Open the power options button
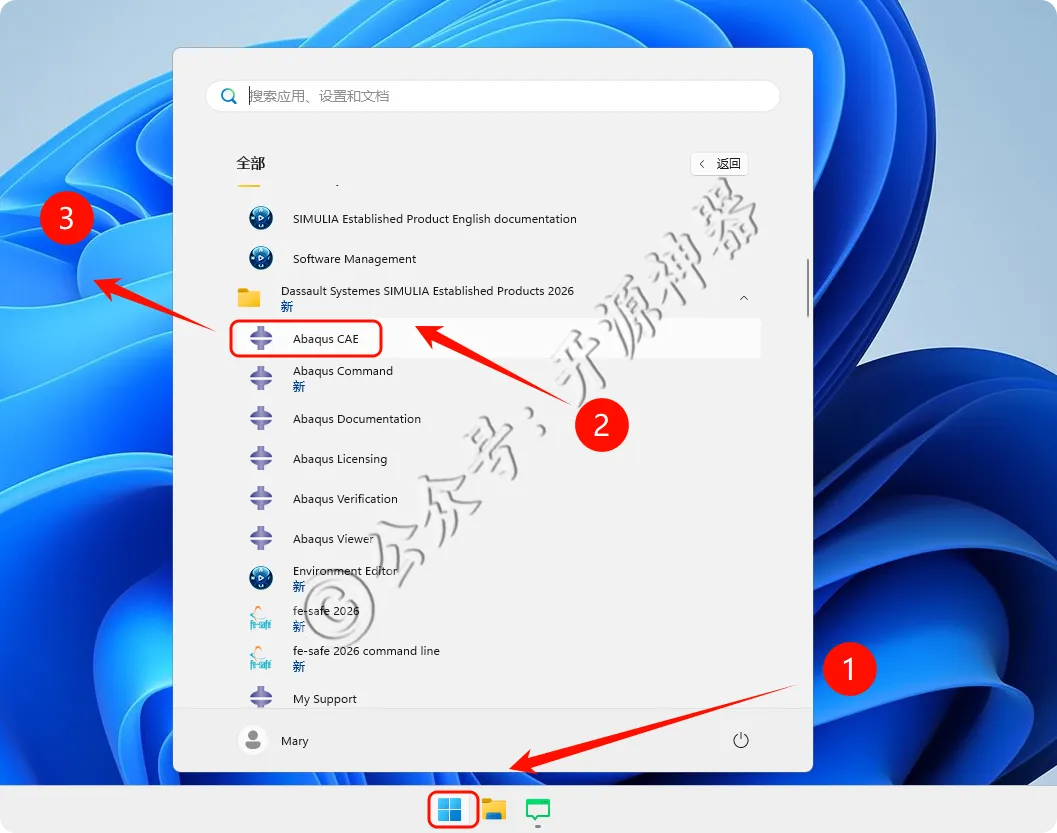This screenshot has width=1057, height=833. [740, 740]
